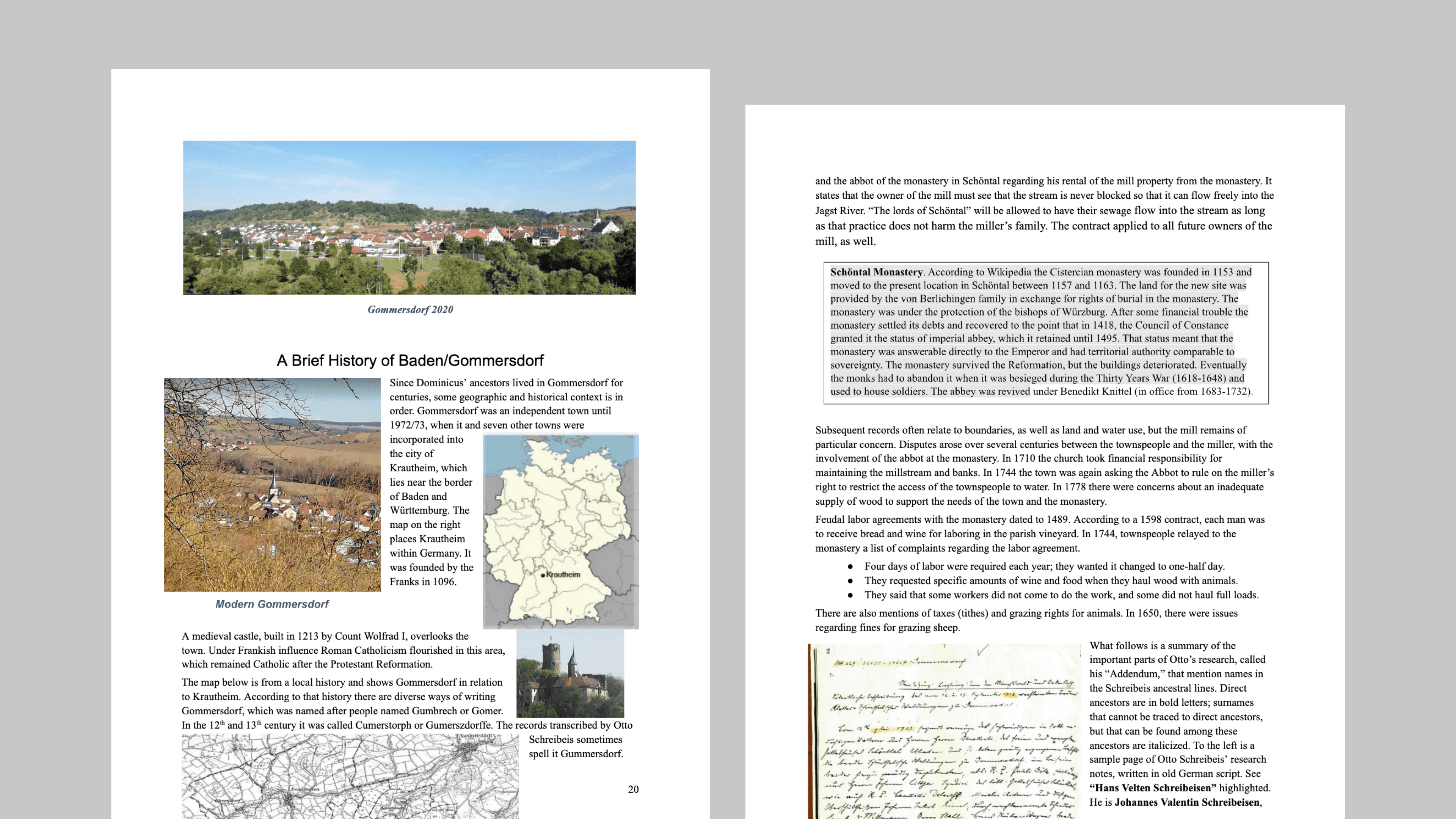Click the 'Modern Gommersdorf' caption text
The width and height of the screenshot is (1456, 819).
[272, 604]
